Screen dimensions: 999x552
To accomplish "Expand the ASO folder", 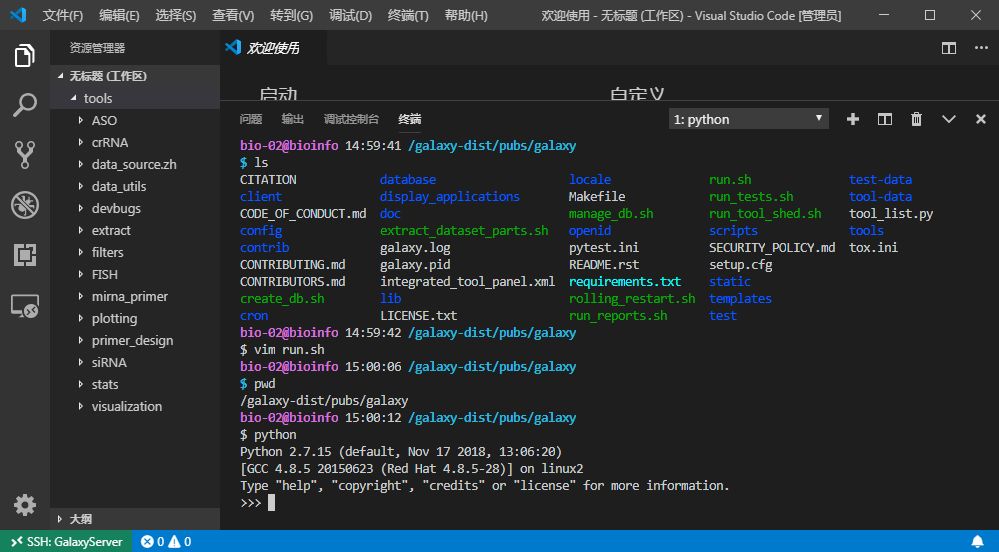I will coord(135,120).
